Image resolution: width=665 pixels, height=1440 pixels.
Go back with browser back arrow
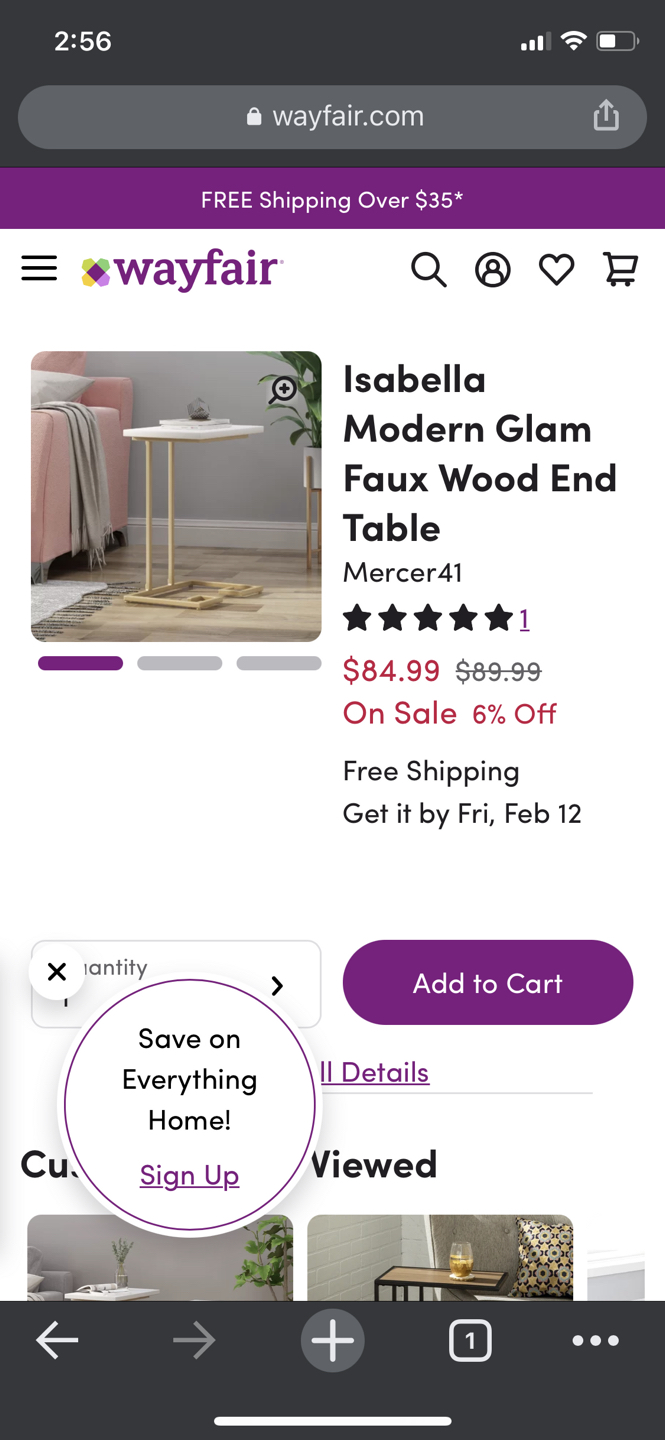pos(57,1341)
